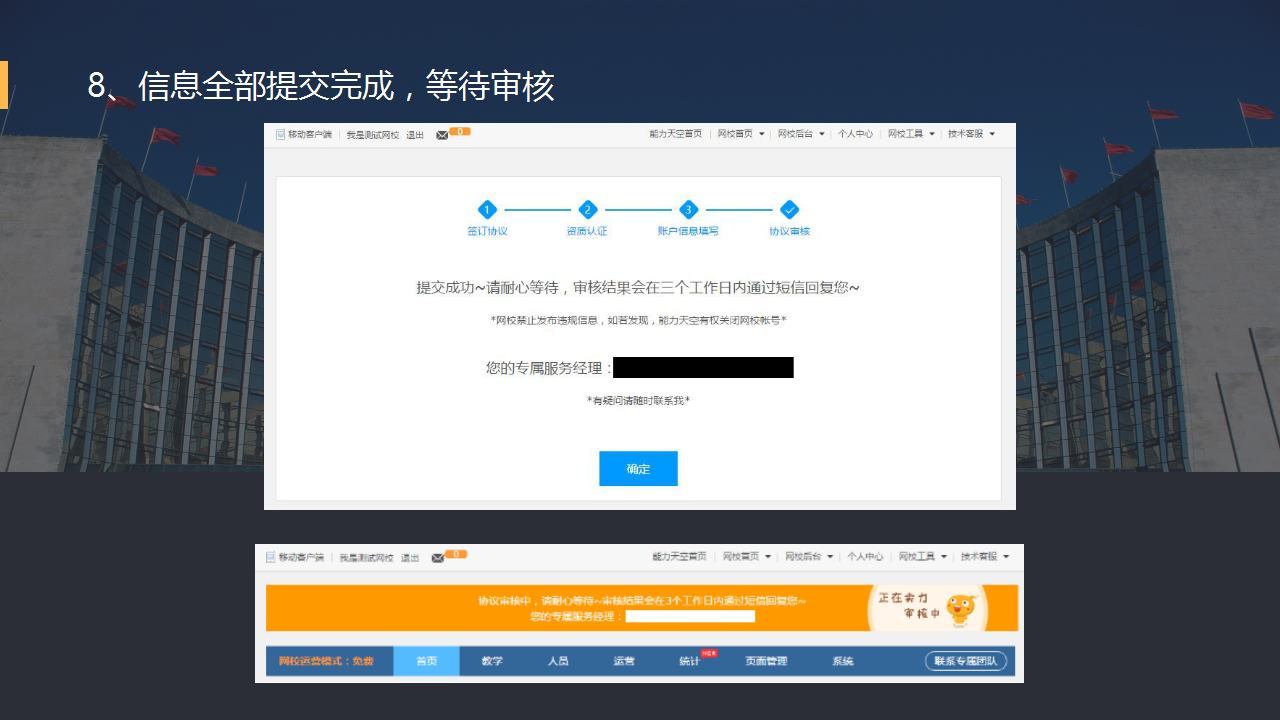Click the step 2 diamond icon above 资质认证
The height and width of the screenshot is (720, 1280).
point(588,209)
